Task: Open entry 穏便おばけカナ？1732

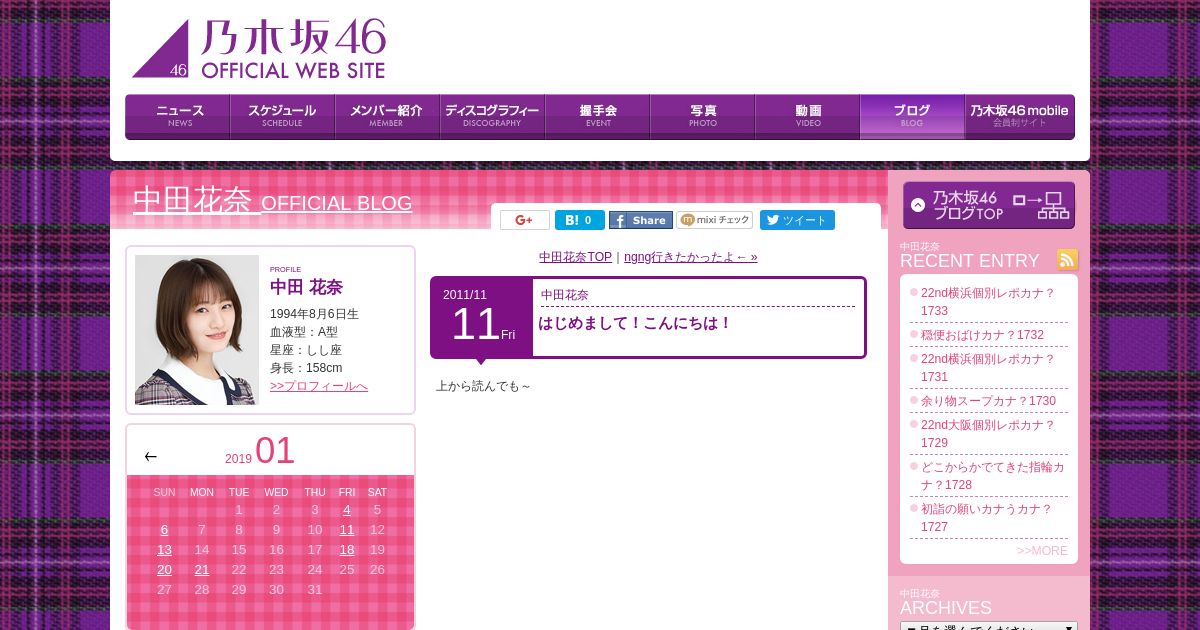Action: click(x=982, y=335)
